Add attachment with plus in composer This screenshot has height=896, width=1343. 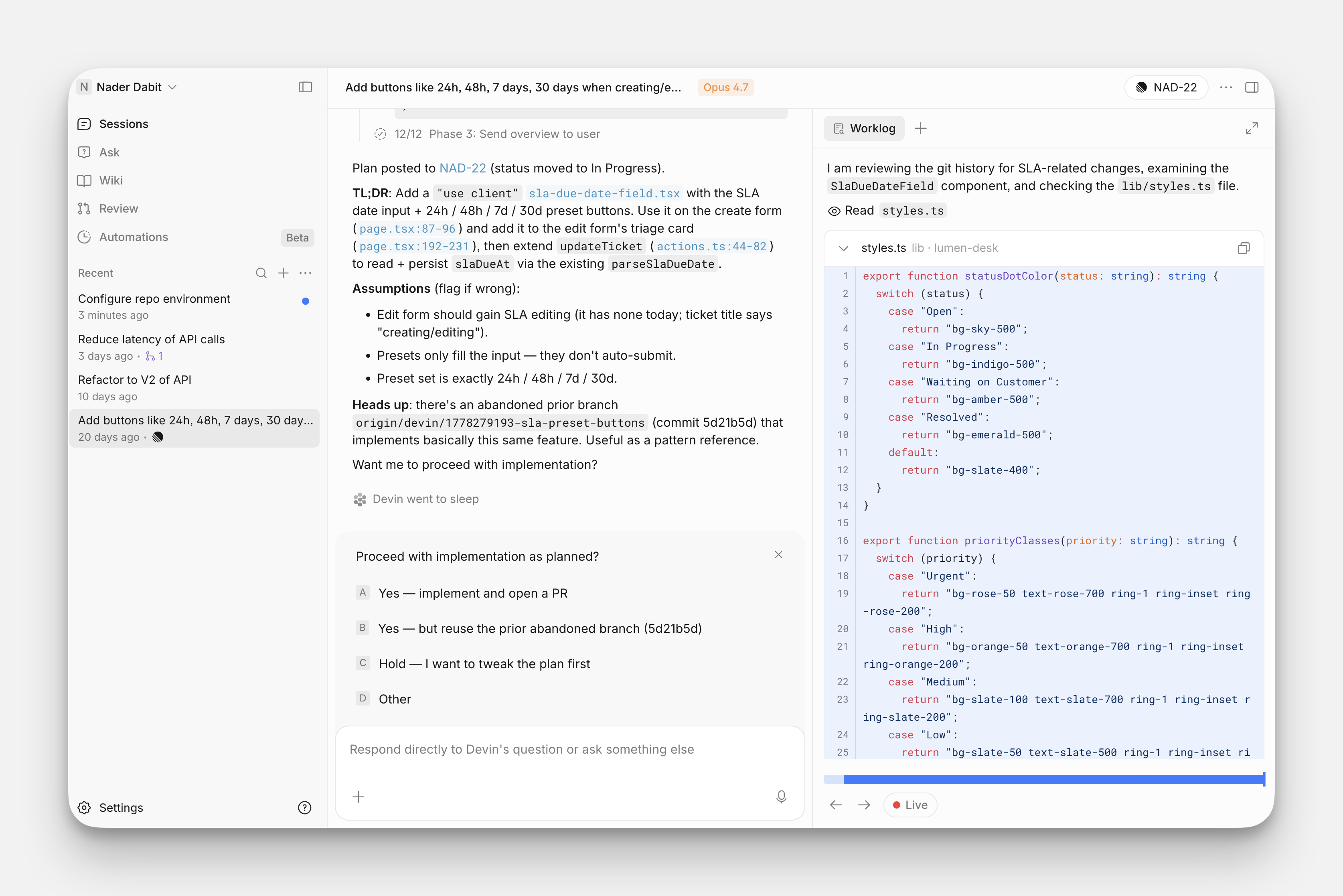[x=358, y=797]
